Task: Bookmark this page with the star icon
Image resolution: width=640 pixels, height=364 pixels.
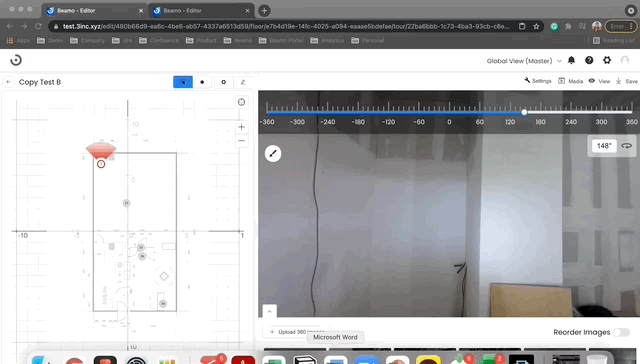Action: coord(536,27)
